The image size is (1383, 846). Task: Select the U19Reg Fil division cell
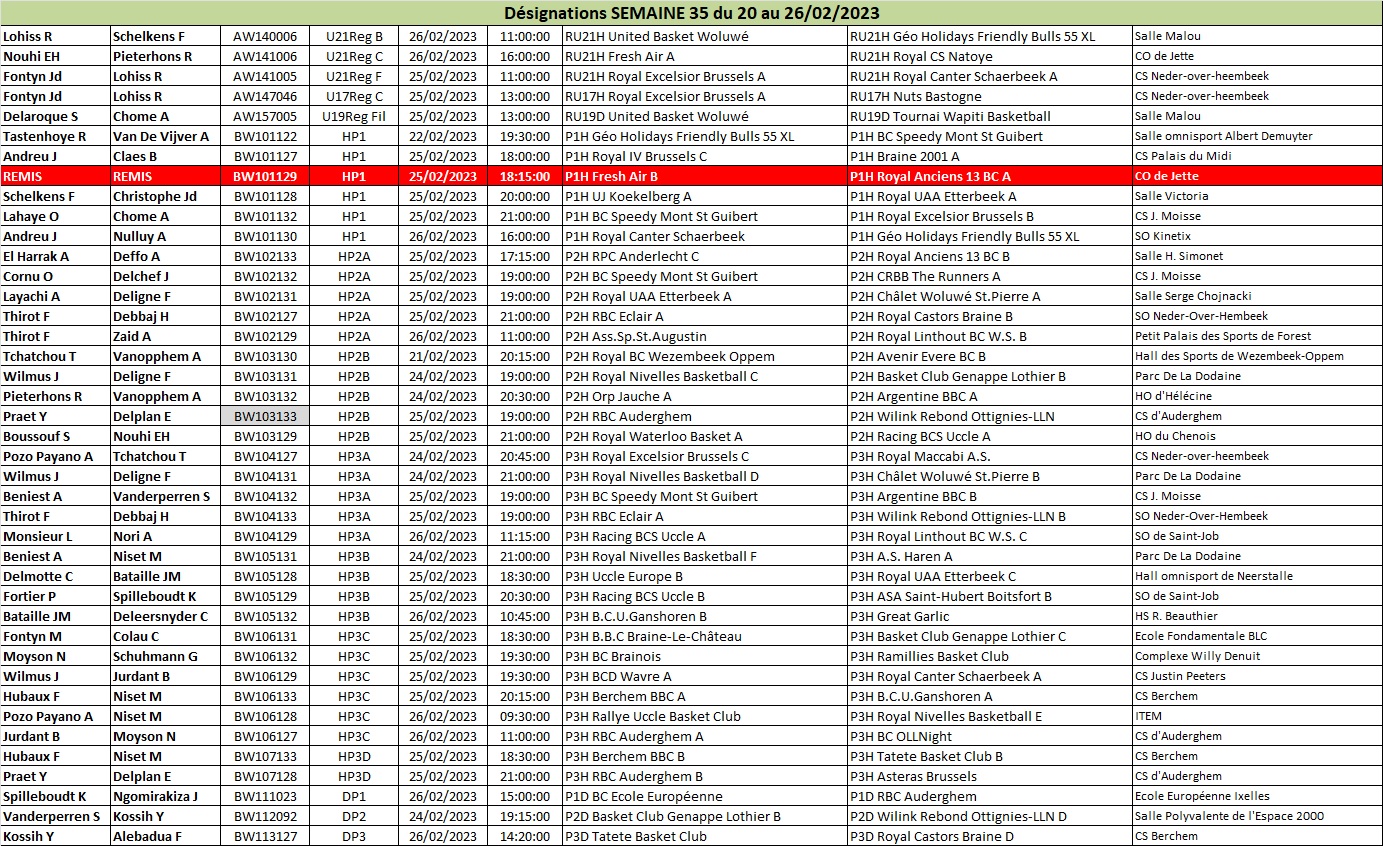pos(354,116)
